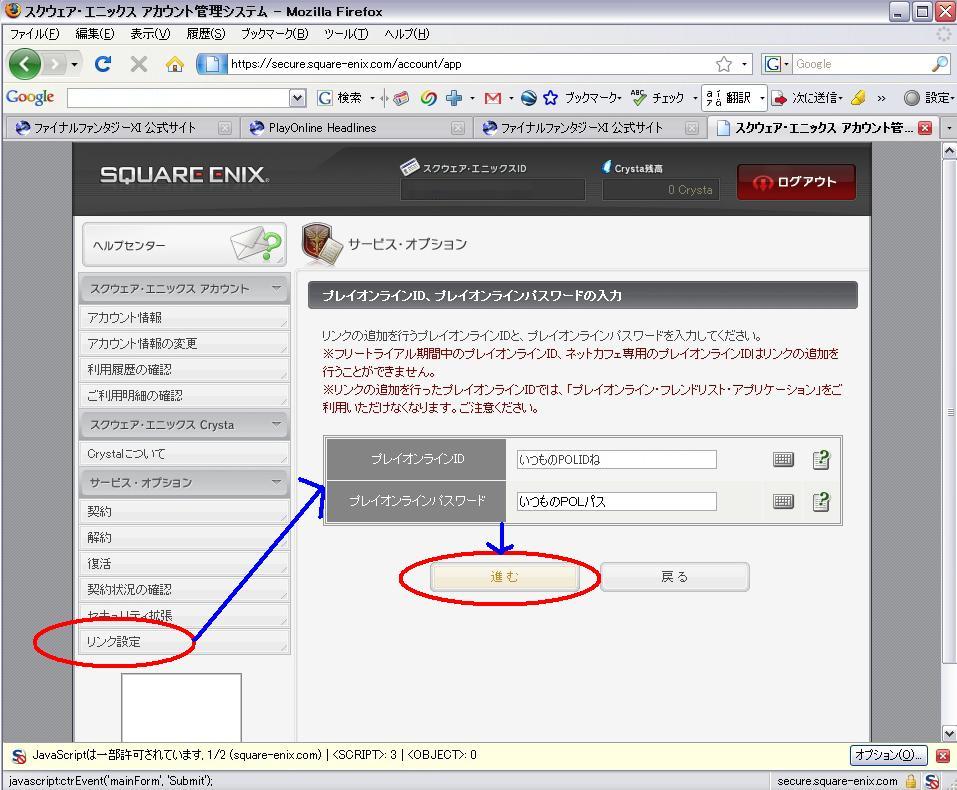957x790 pixels.
Task: Expand Google toolbar overflow chevron
Action: click(881, 98)
